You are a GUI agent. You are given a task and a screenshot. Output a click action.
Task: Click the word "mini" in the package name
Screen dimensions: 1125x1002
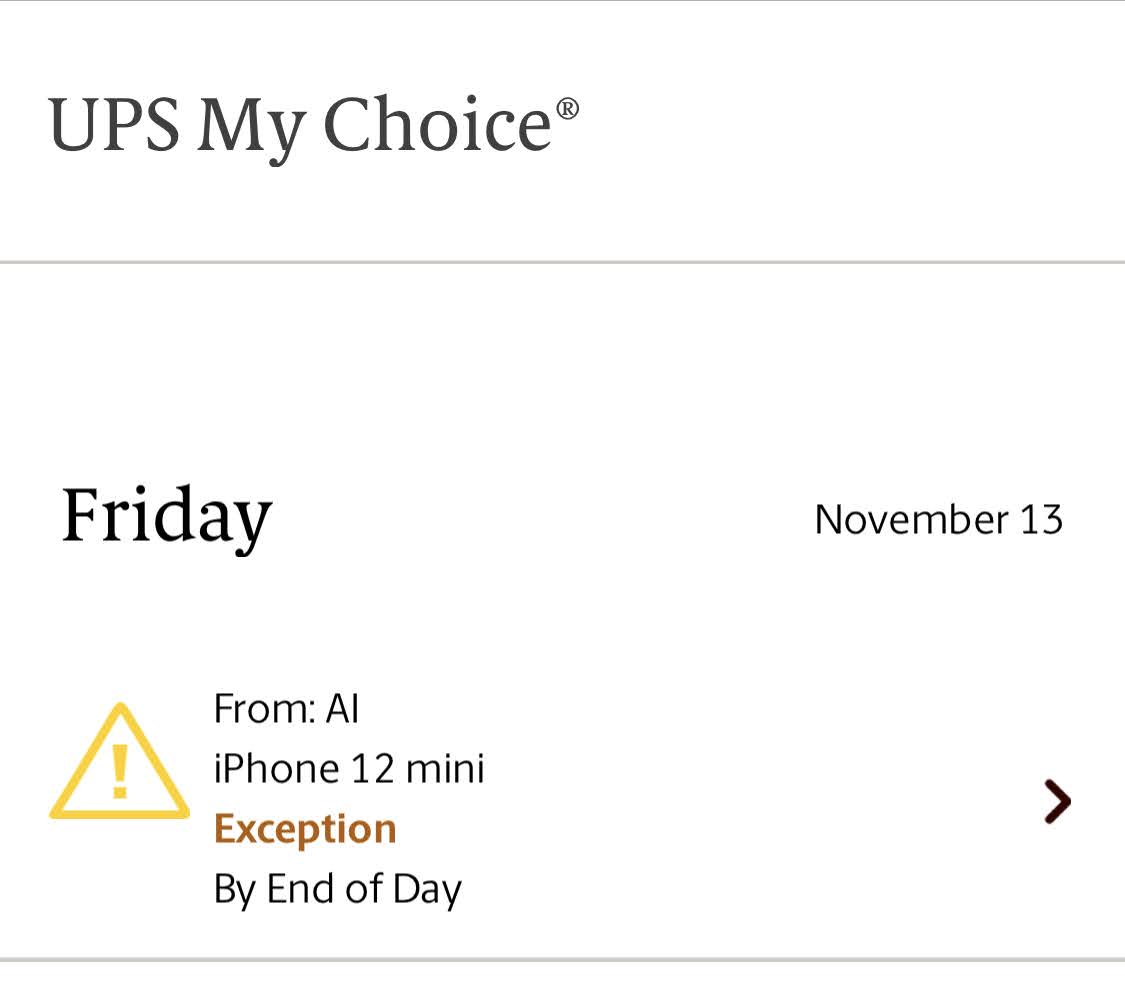click(444, 769)
